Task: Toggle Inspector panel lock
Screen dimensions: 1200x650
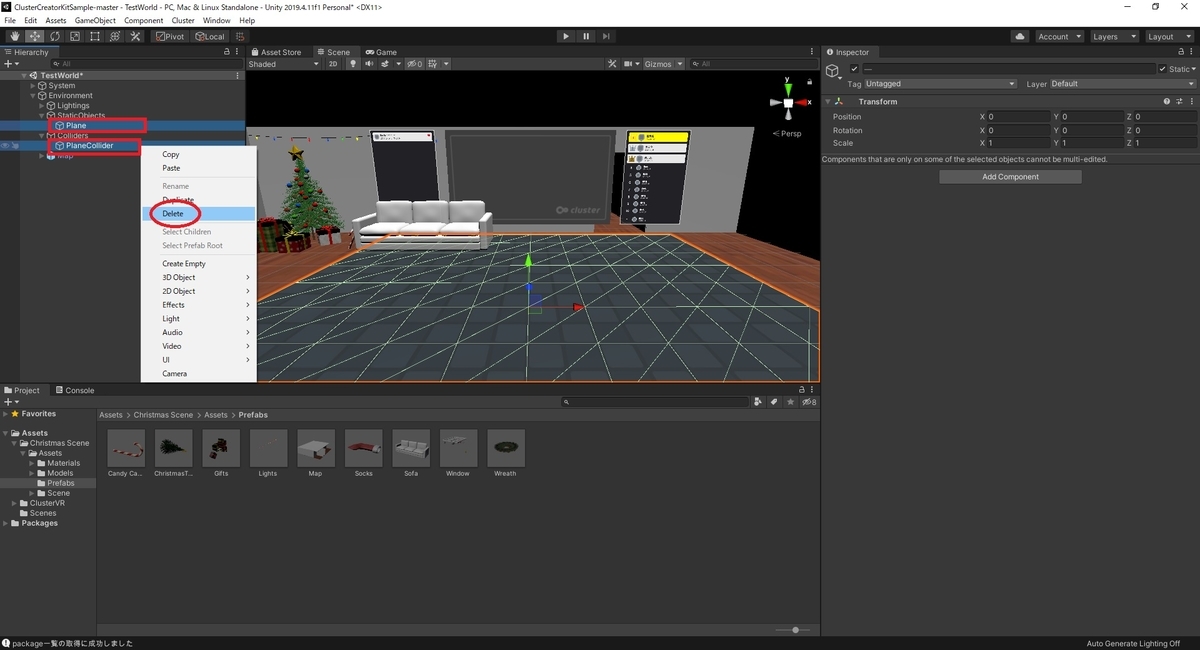Action: 1181,52
